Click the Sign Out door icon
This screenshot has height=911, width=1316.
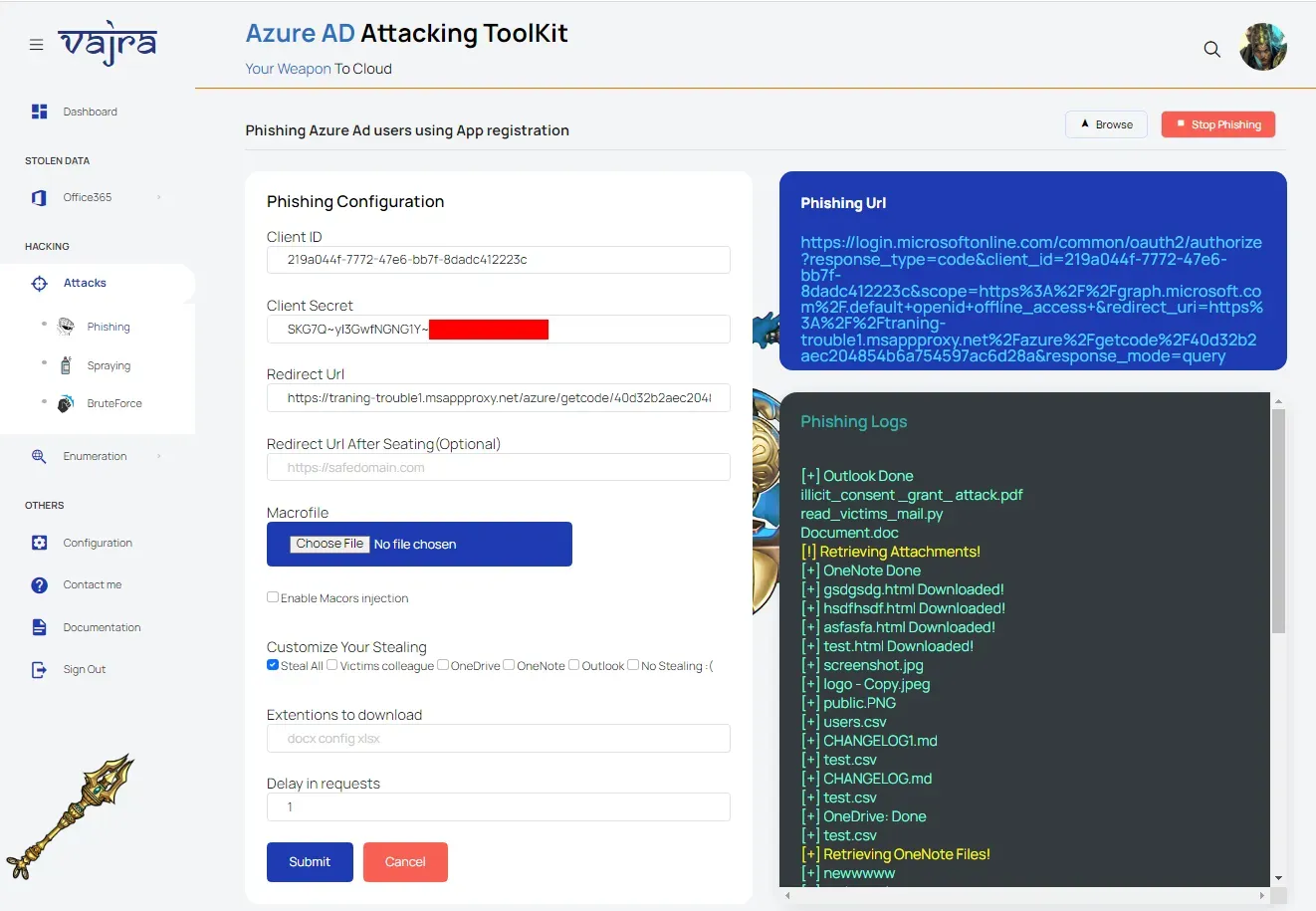(39, 669)
